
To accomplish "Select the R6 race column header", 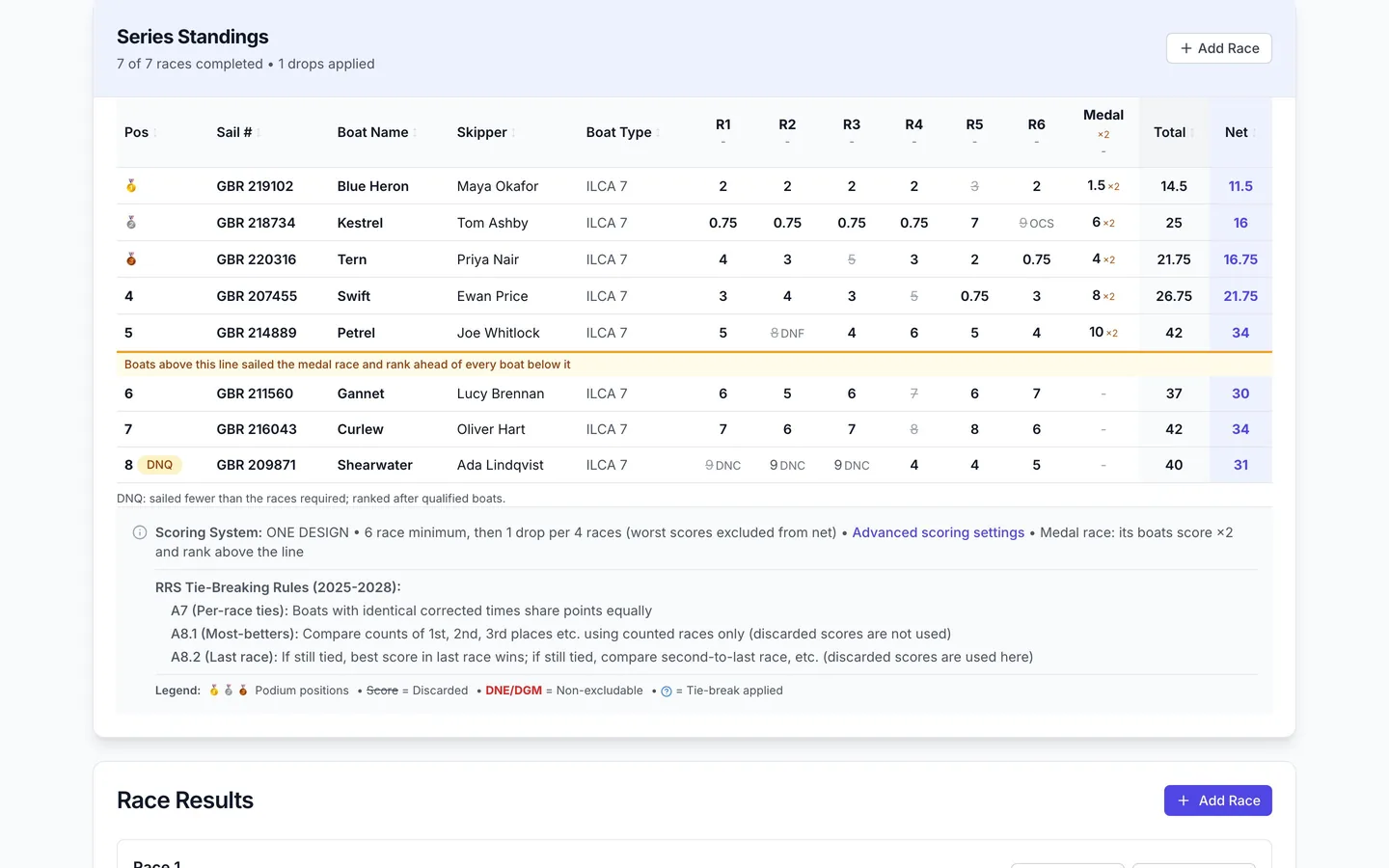I will click(x=1037, y=131).
